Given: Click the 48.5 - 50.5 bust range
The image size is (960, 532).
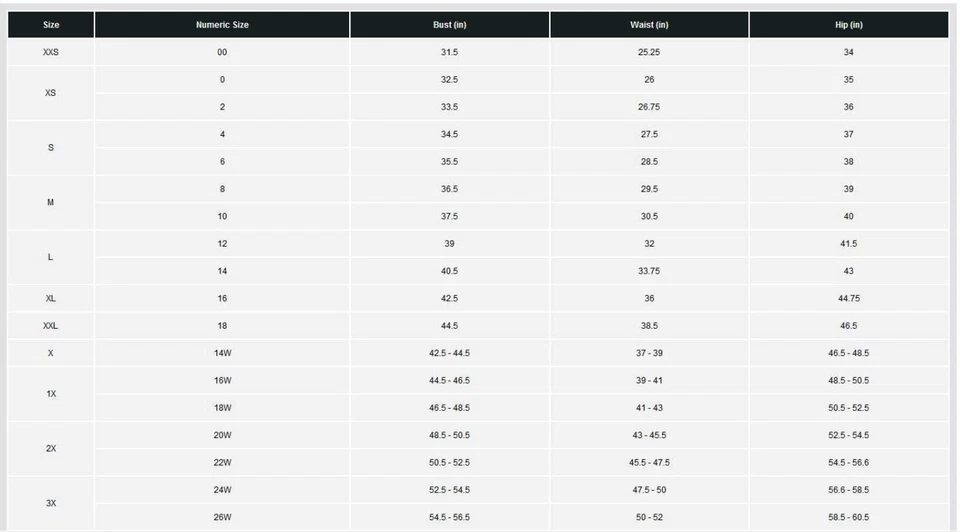Looking at the screenshot, I should click(449, 435).
